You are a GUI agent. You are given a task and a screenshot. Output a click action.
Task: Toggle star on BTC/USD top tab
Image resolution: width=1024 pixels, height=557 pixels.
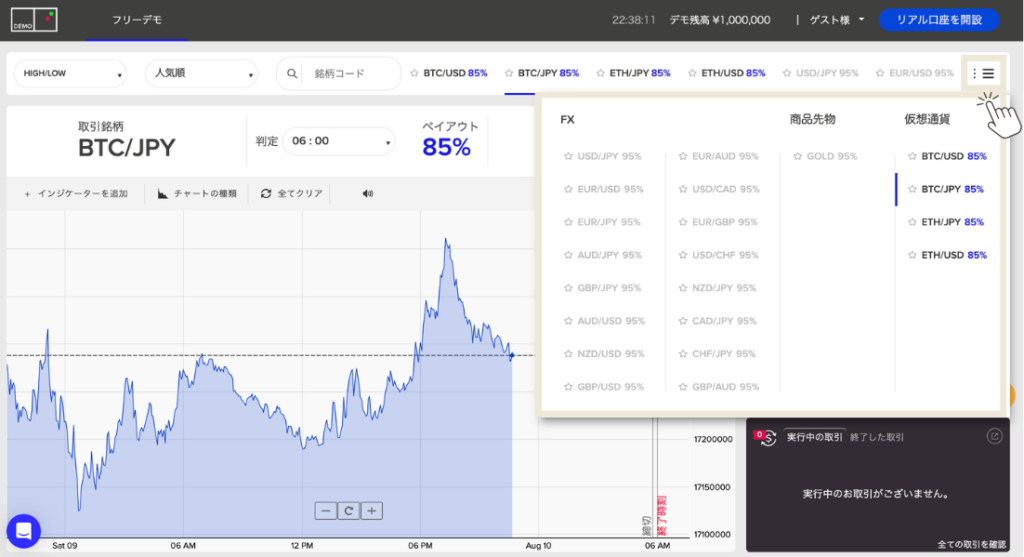pos(414,73)
